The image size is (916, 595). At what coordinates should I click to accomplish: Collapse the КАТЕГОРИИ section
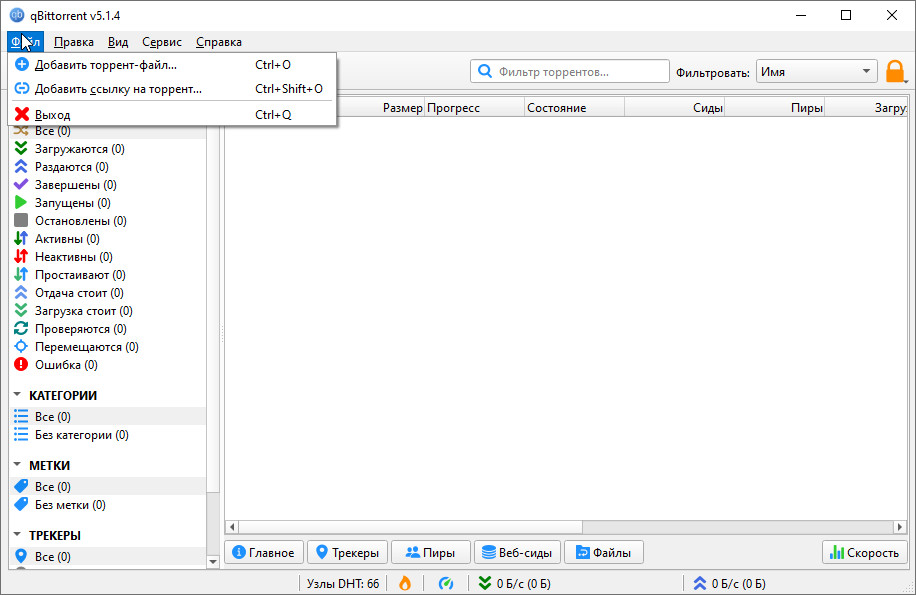click(18, 395)
